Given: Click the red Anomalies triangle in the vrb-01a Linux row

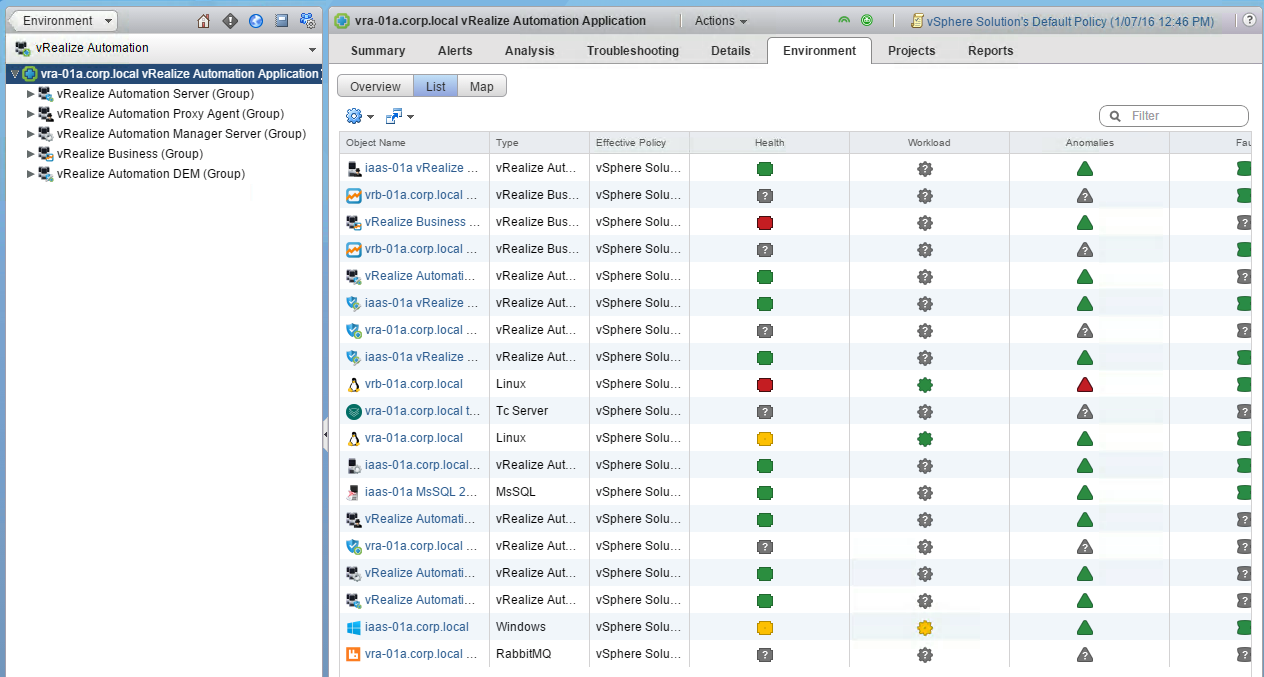Looking at the screenshot, I should pyautogui.click(x=1085, y=384).
